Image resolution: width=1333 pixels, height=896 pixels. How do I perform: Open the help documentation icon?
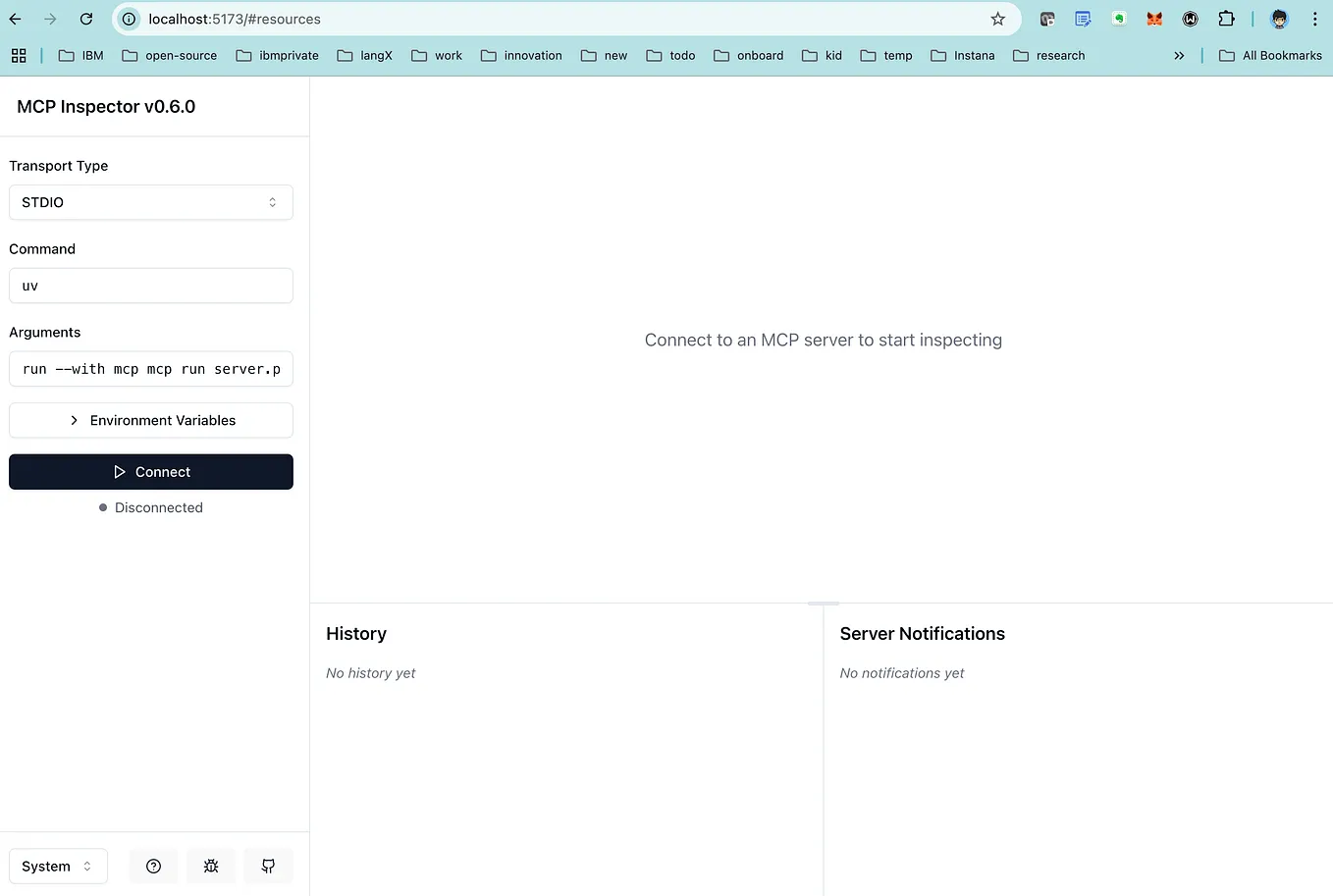[x=153, y=866]
